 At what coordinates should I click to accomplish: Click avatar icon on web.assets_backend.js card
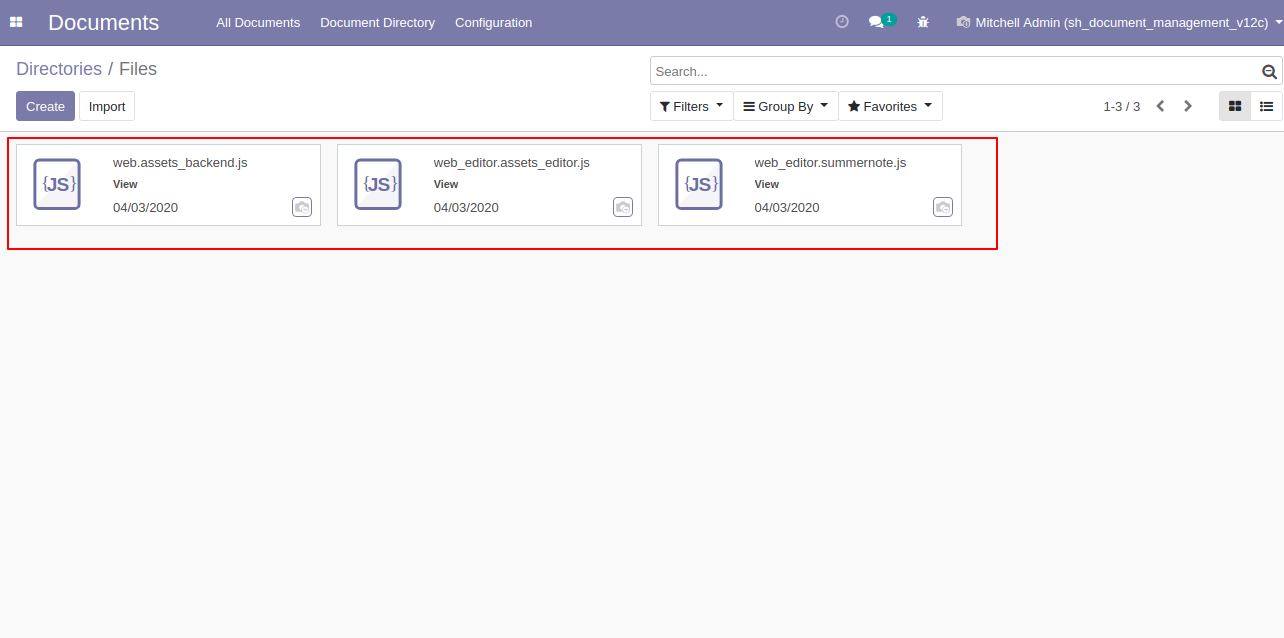coord(302,207)
